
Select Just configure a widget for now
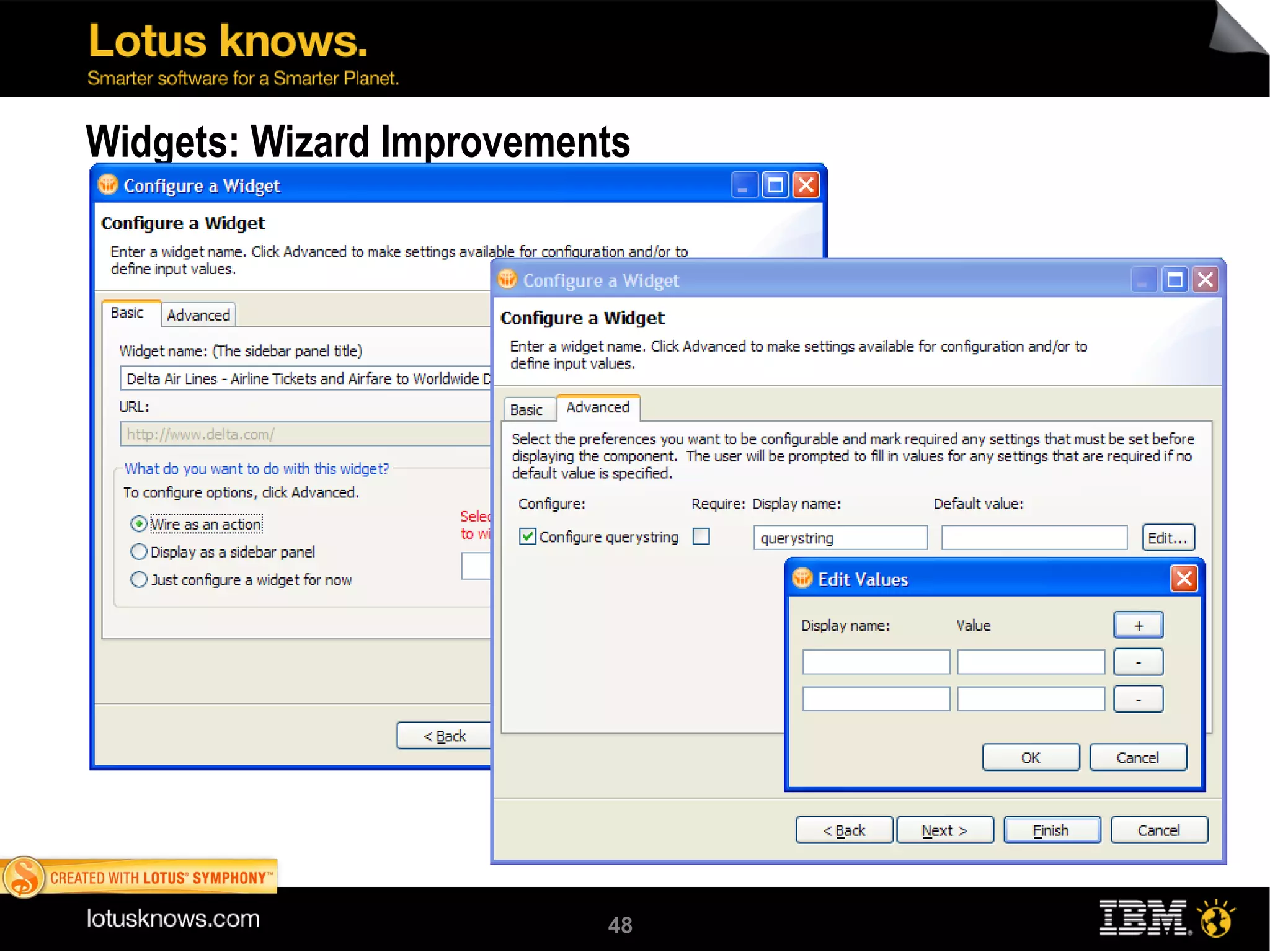coord(139,579)
